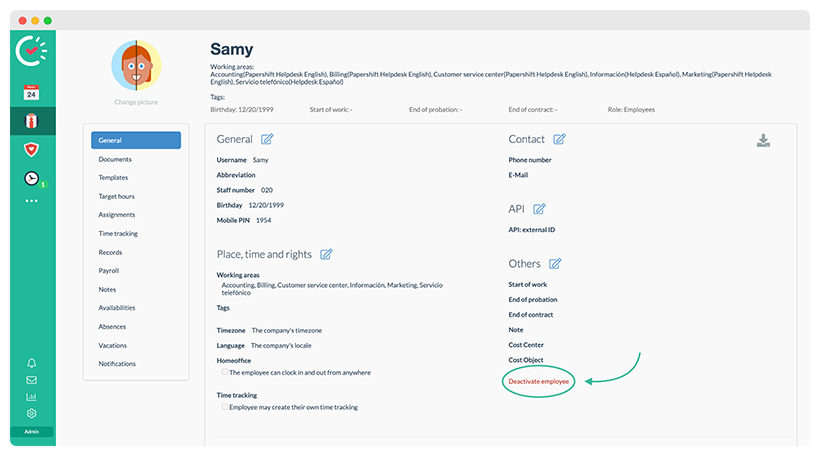Select the General tab
The width and height of the screenshot is (820, 456).
(x=136, y=140)
